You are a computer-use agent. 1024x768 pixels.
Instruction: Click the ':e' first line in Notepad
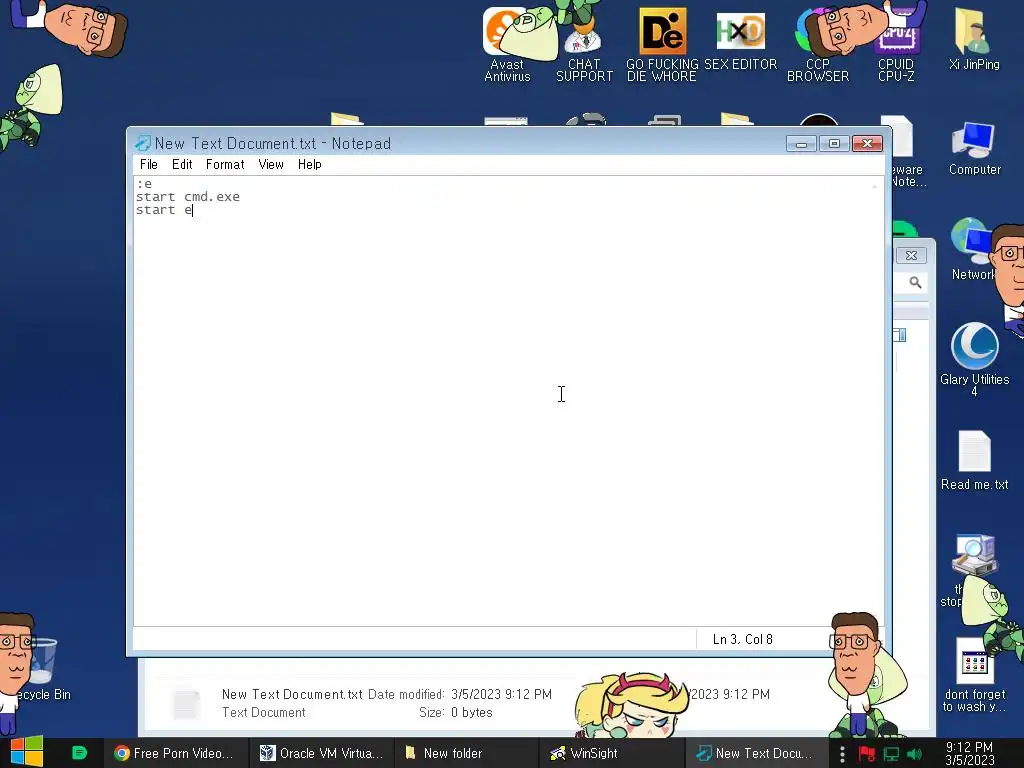[x=144, y=184]
